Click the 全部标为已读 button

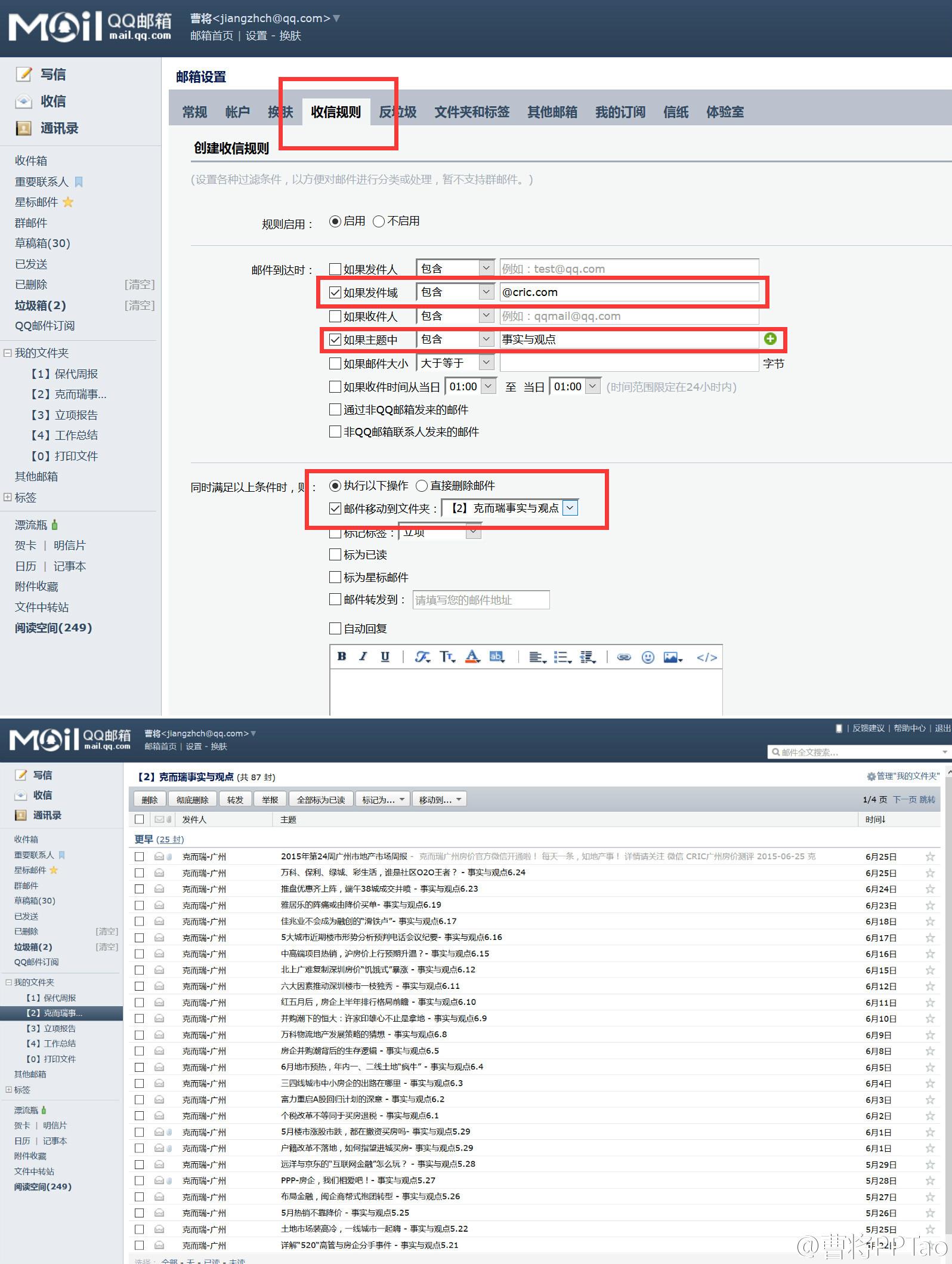coord(321,800)
